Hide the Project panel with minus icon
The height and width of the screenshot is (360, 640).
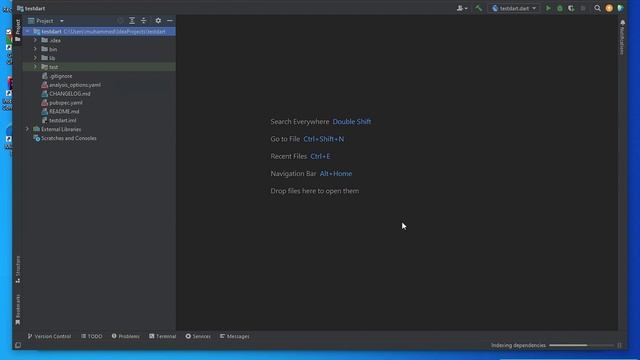[170, 21]
